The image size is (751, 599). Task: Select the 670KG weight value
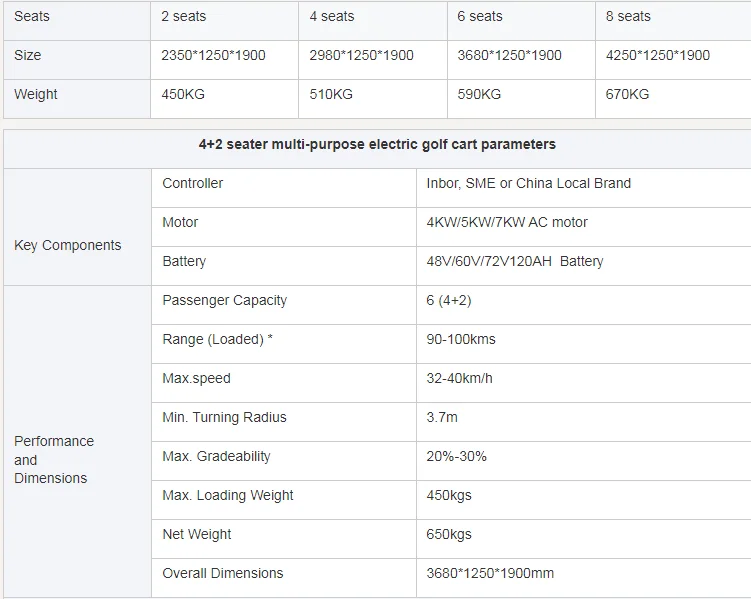pos(627,94)
